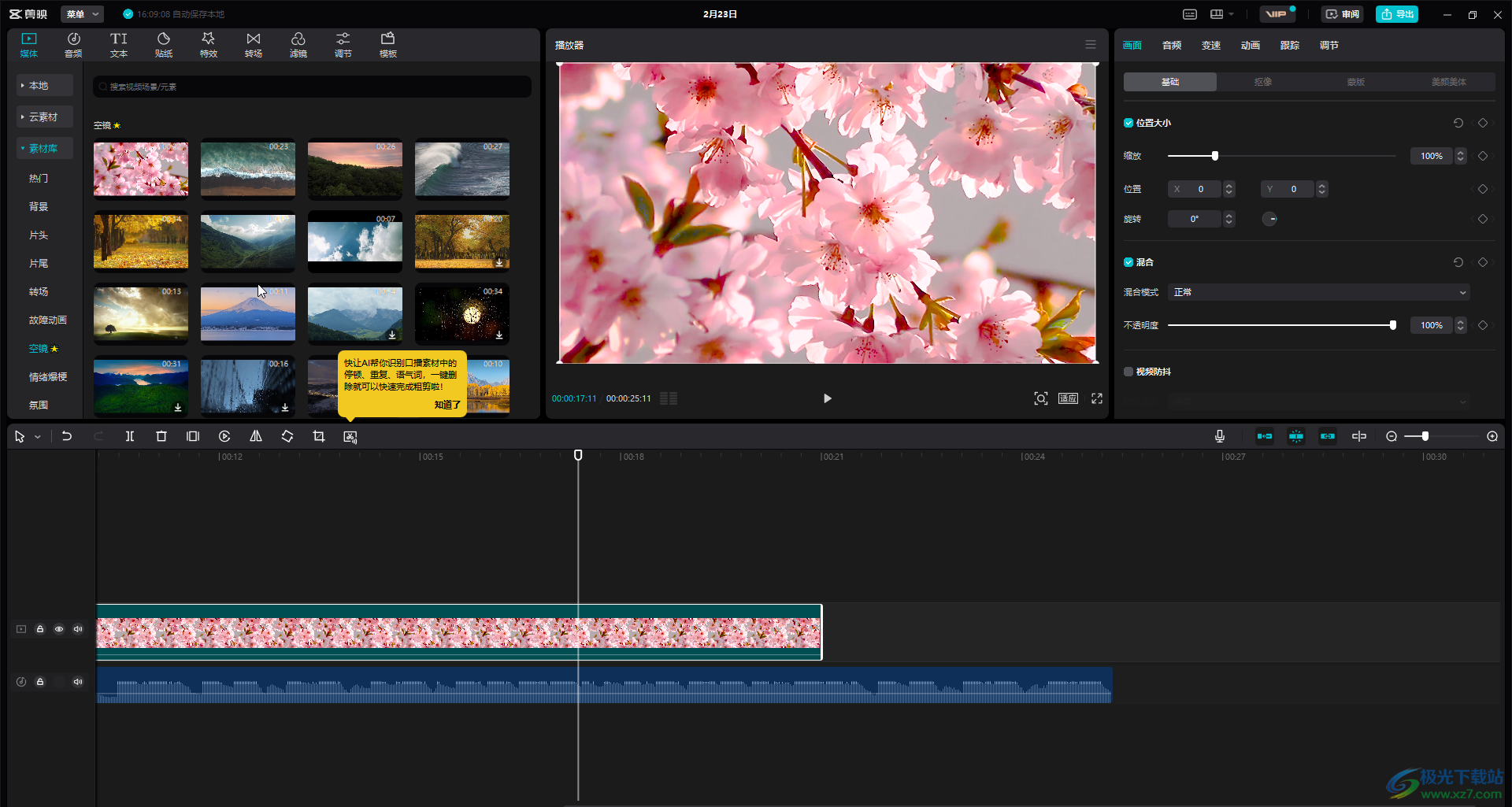This screenshot has width=1512, height=807.
Task: Click the VIP button
Action: pos(1277,14)
